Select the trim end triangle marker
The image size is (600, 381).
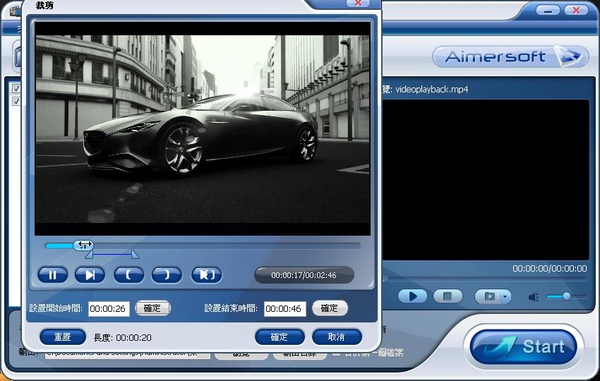(135, 255)
